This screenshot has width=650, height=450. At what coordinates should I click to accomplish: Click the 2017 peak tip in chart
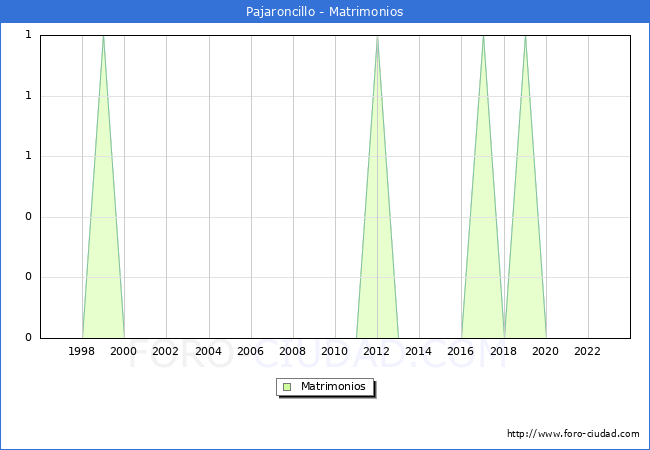click(x=483, y=37)
